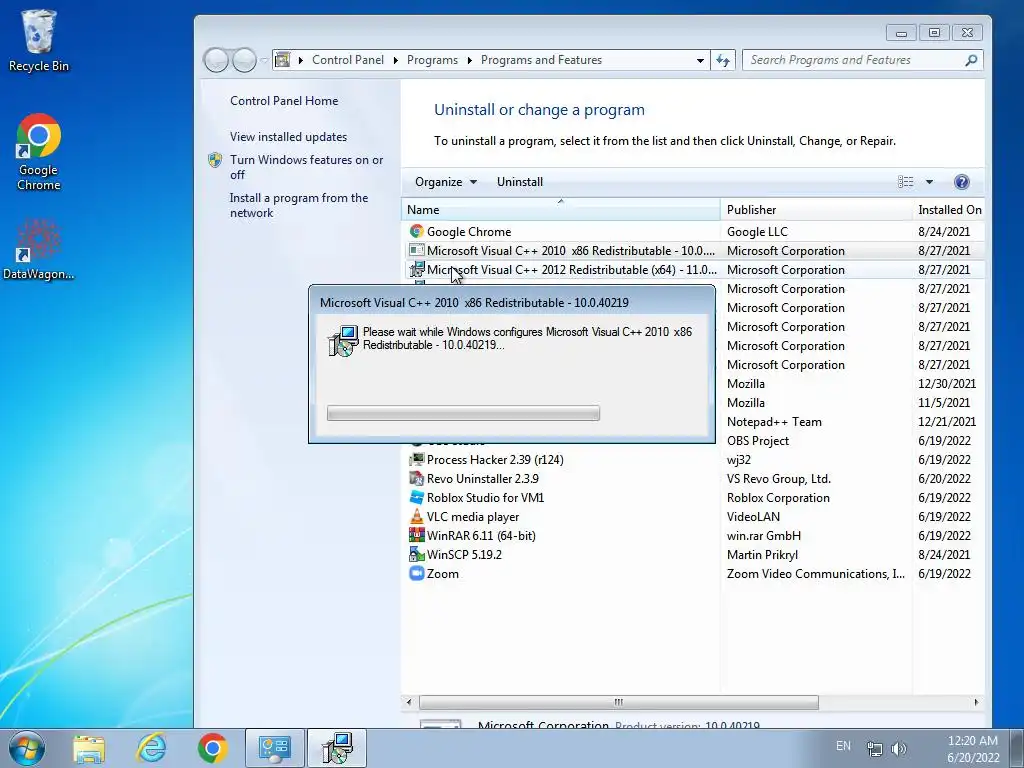
Task: Switch to the Windows Installer taskbar button
Action: [337, 748]
